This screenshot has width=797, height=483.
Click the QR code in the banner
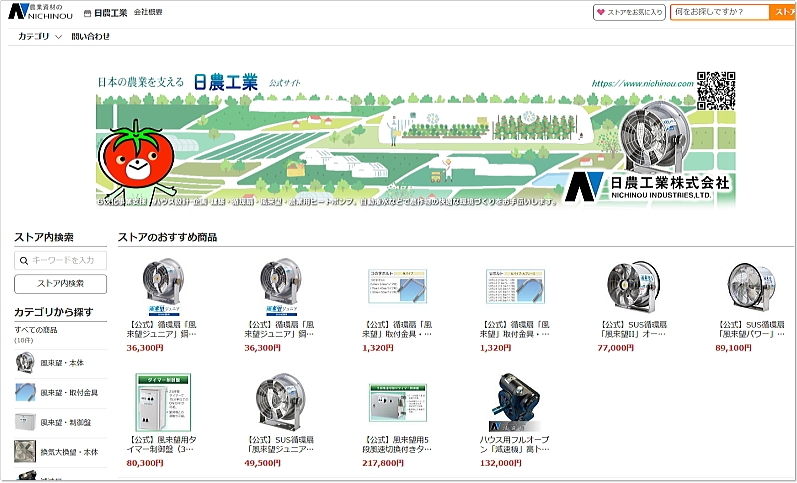[x=716, y=90]
